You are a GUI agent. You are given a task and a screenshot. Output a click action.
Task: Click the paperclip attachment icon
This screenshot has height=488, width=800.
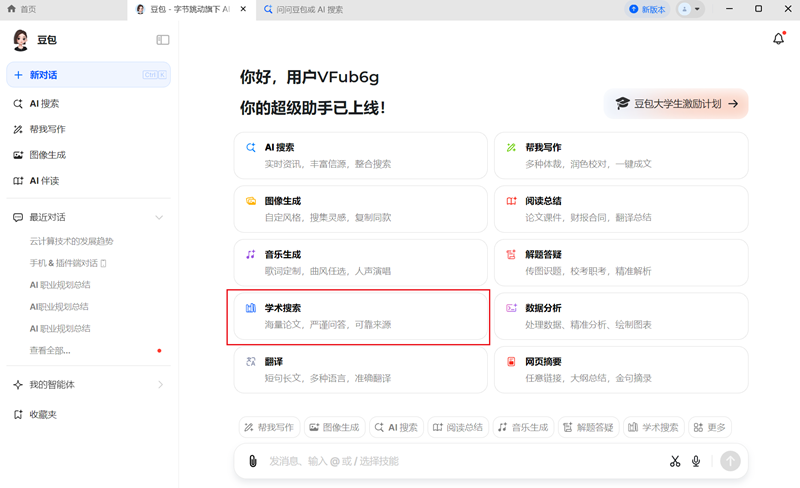click(253, 461)
